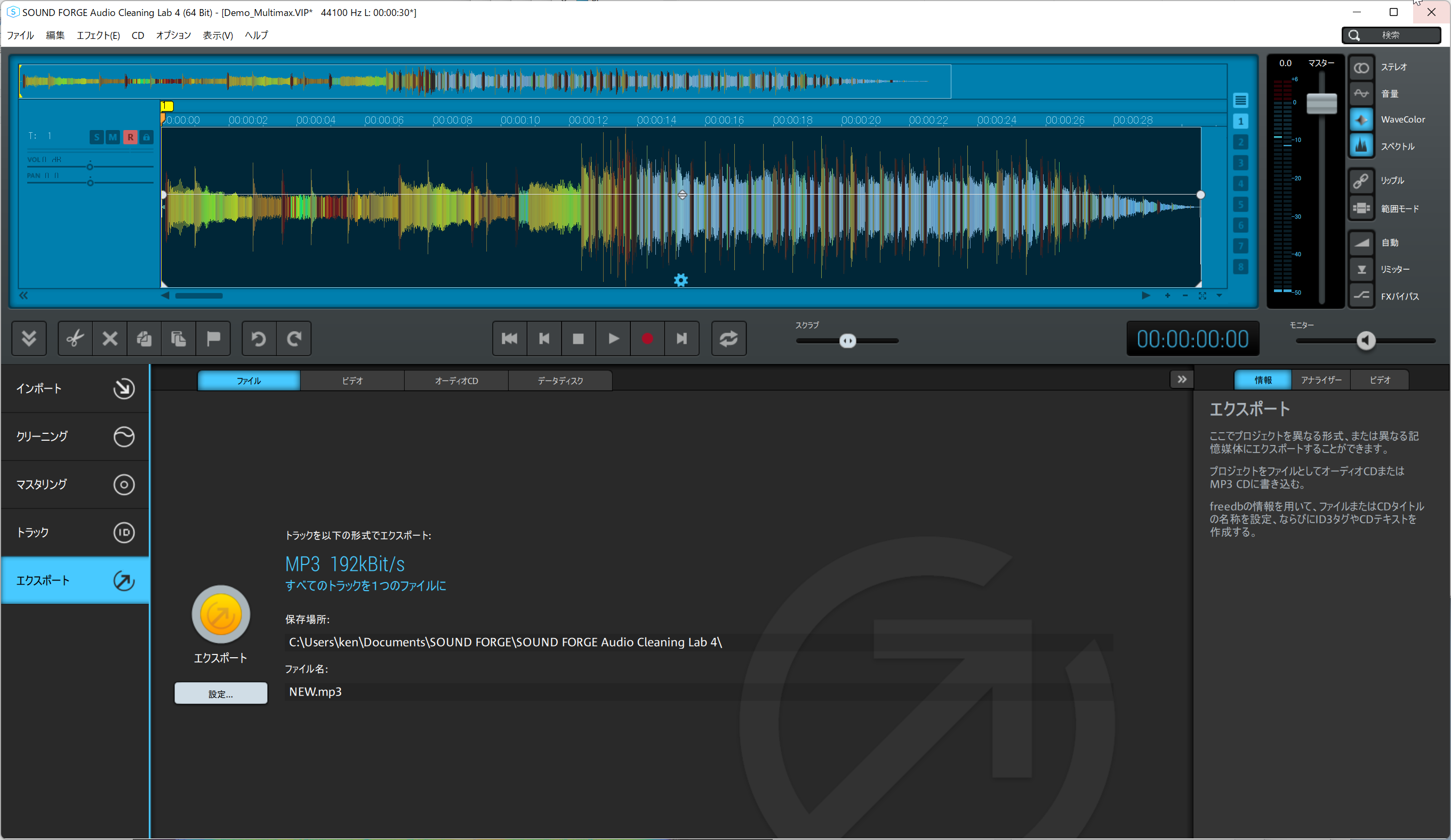Arm track 1 for recording

pos(130,137)
